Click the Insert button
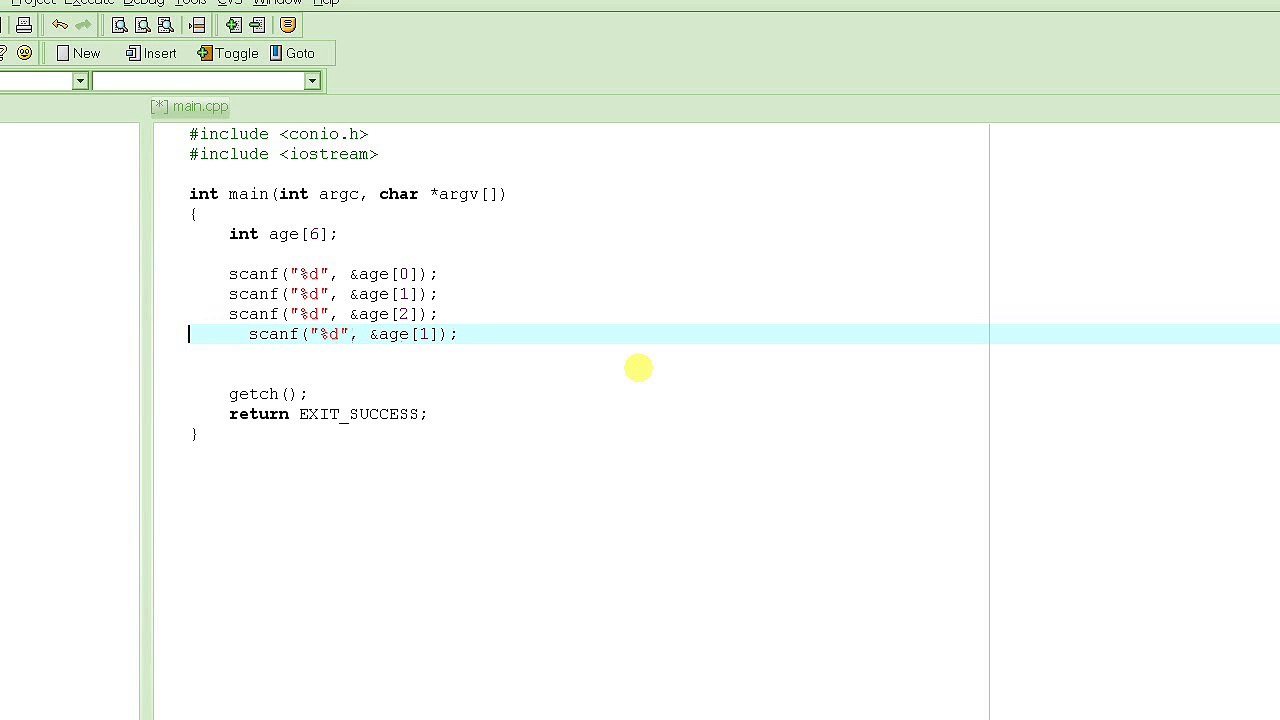Viewport: 1280px width, 720px height. (x=151, y=53)
